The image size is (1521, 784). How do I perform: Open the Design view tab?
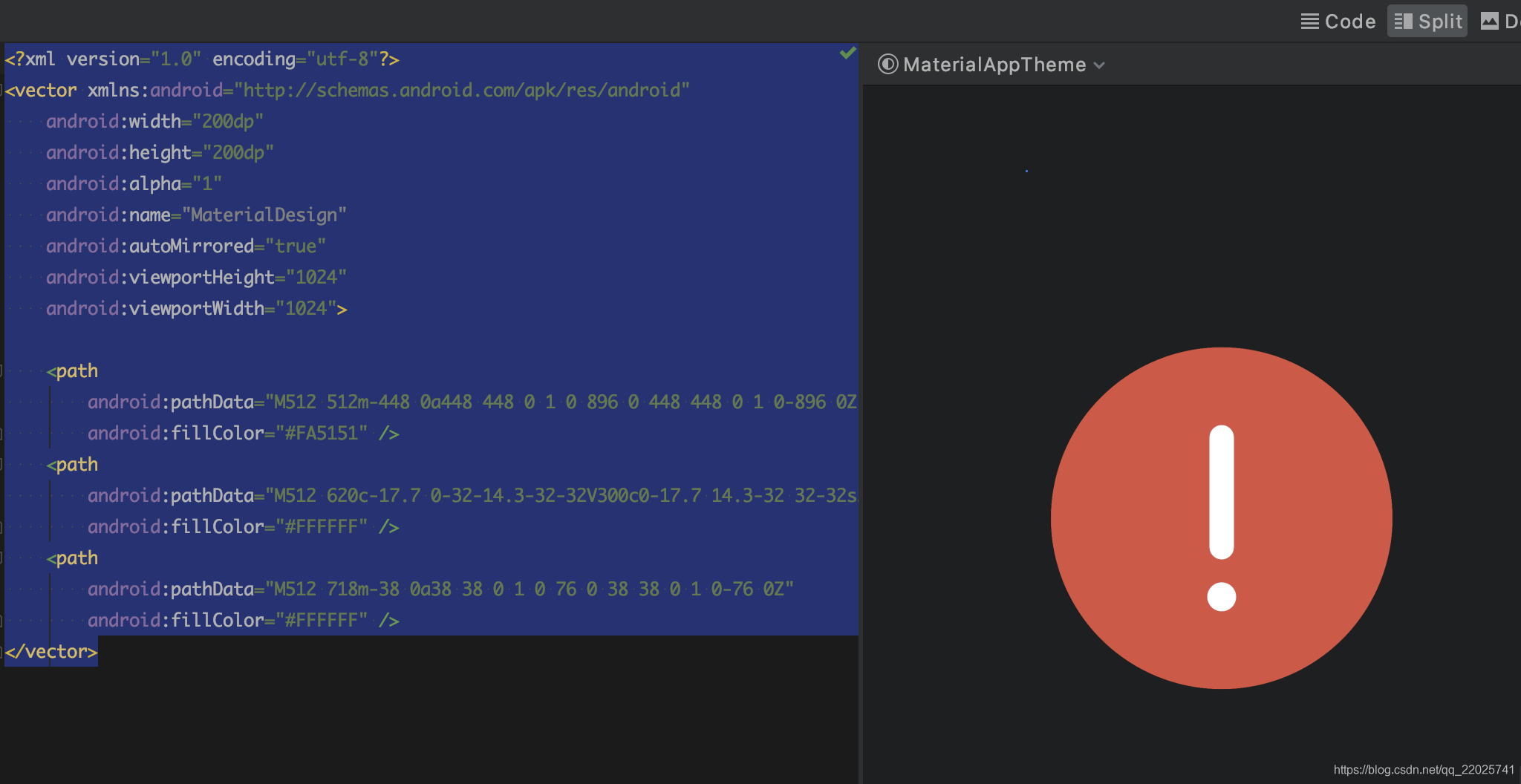pos(1500,22)
